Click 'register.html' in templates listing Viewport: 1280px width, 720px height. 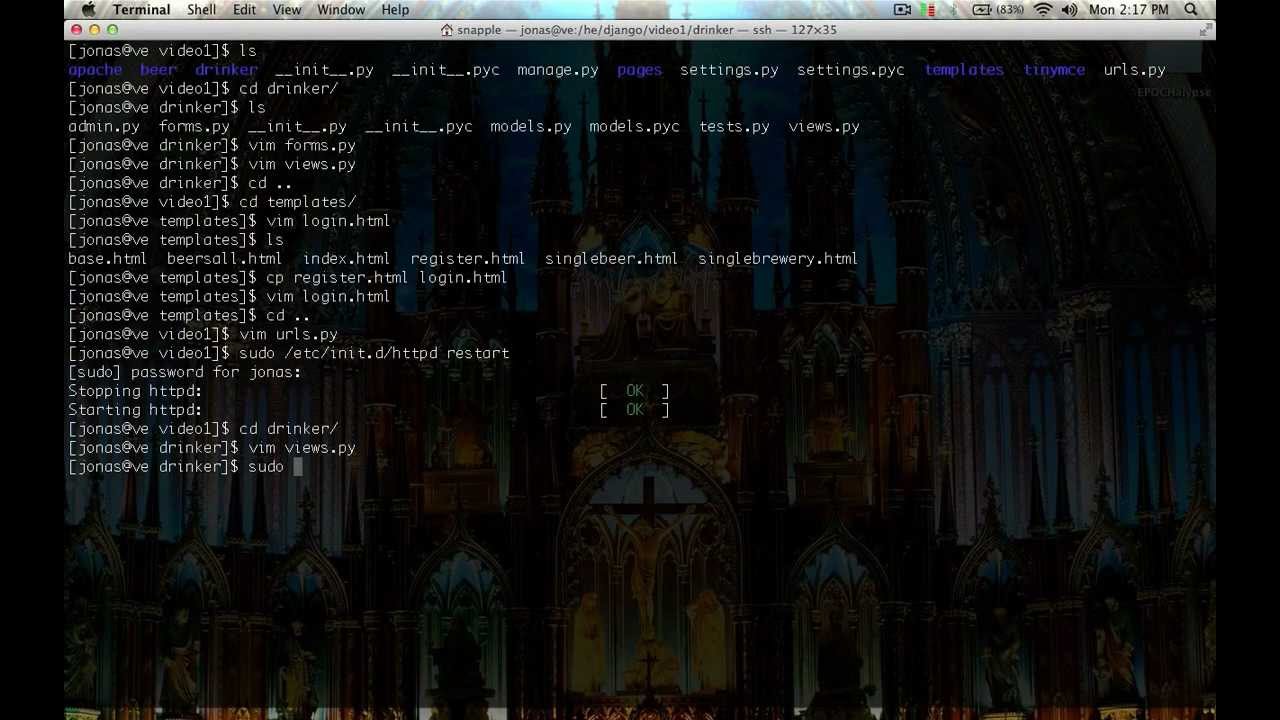tap(468, 259)
